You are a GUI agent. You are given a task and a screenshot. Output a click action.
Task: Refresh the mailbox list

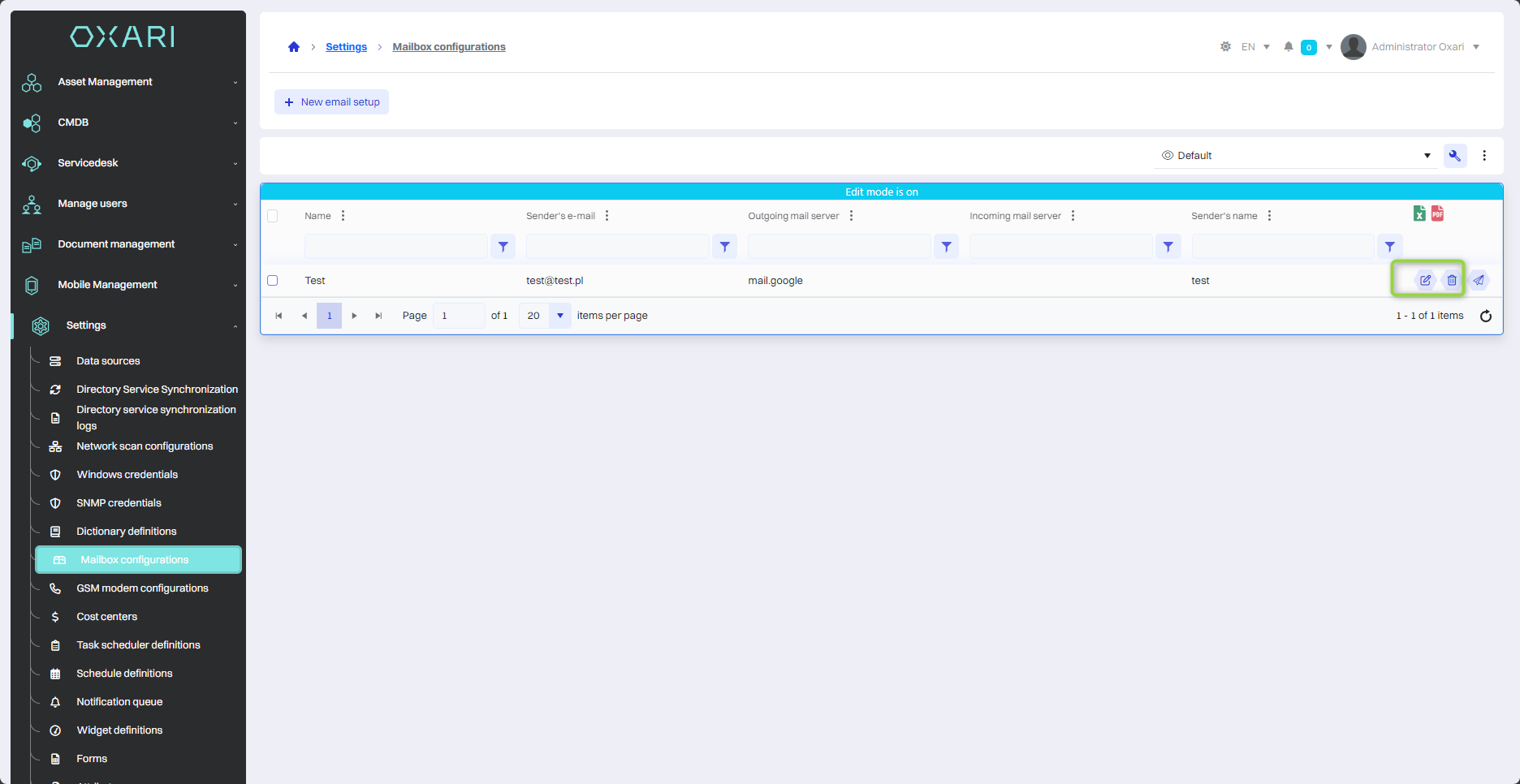click(1485, 316)
